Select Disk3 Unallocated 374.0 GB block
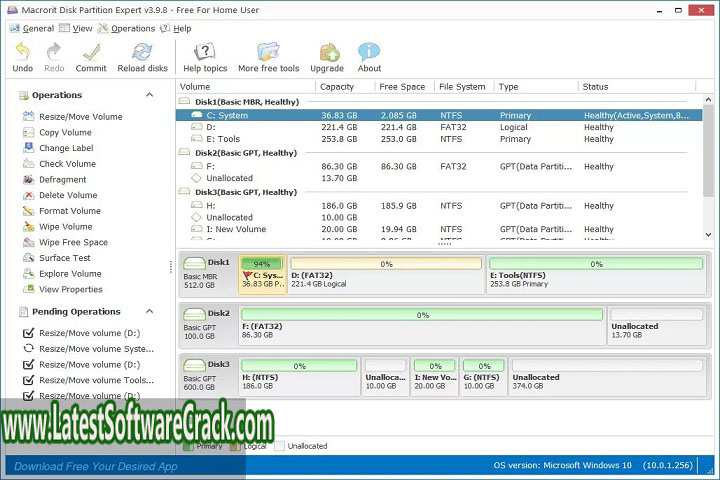 click(x=608, y=376)
